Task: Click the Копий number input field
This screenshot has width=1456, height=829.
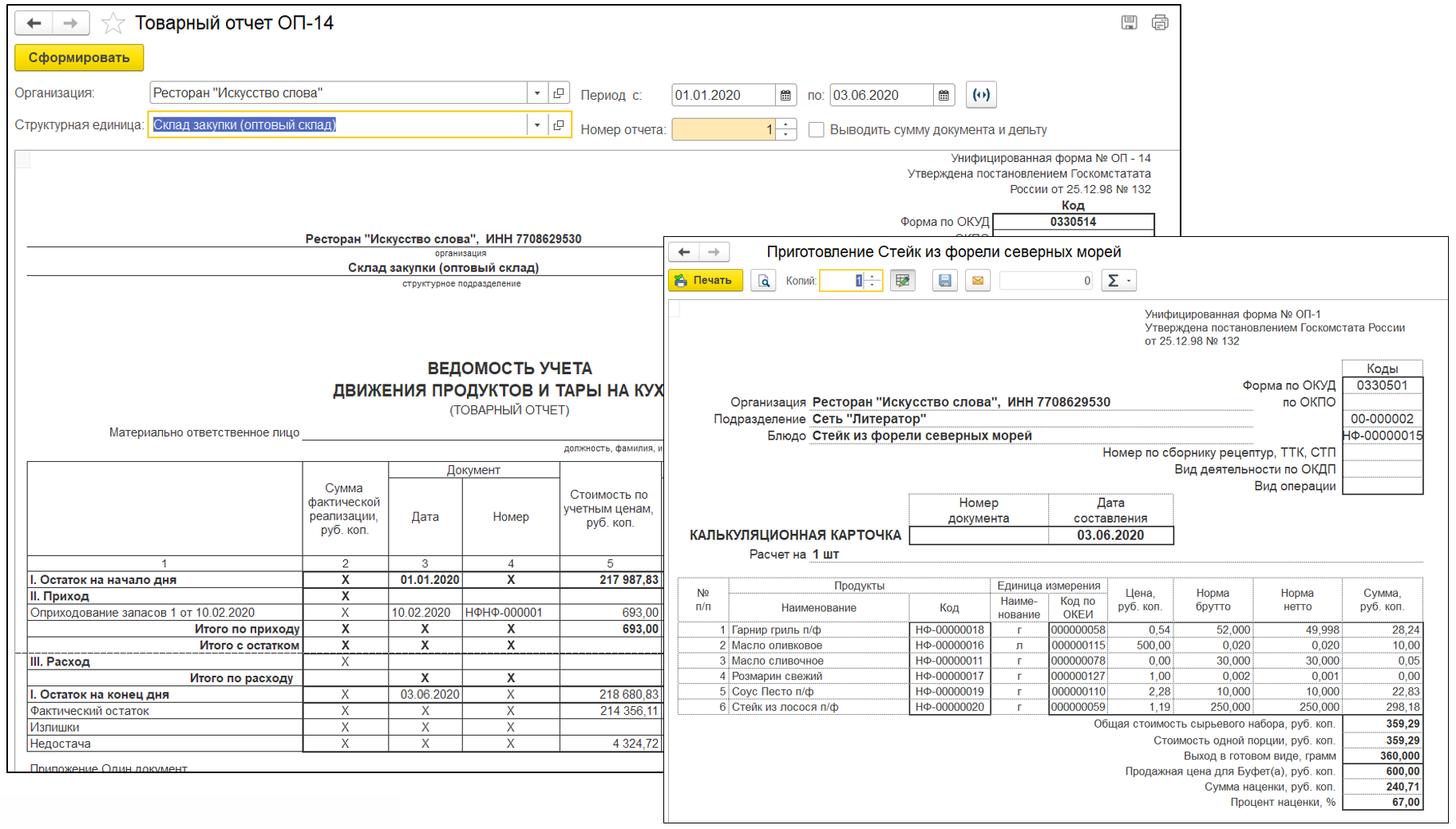Action: [844, 281]
